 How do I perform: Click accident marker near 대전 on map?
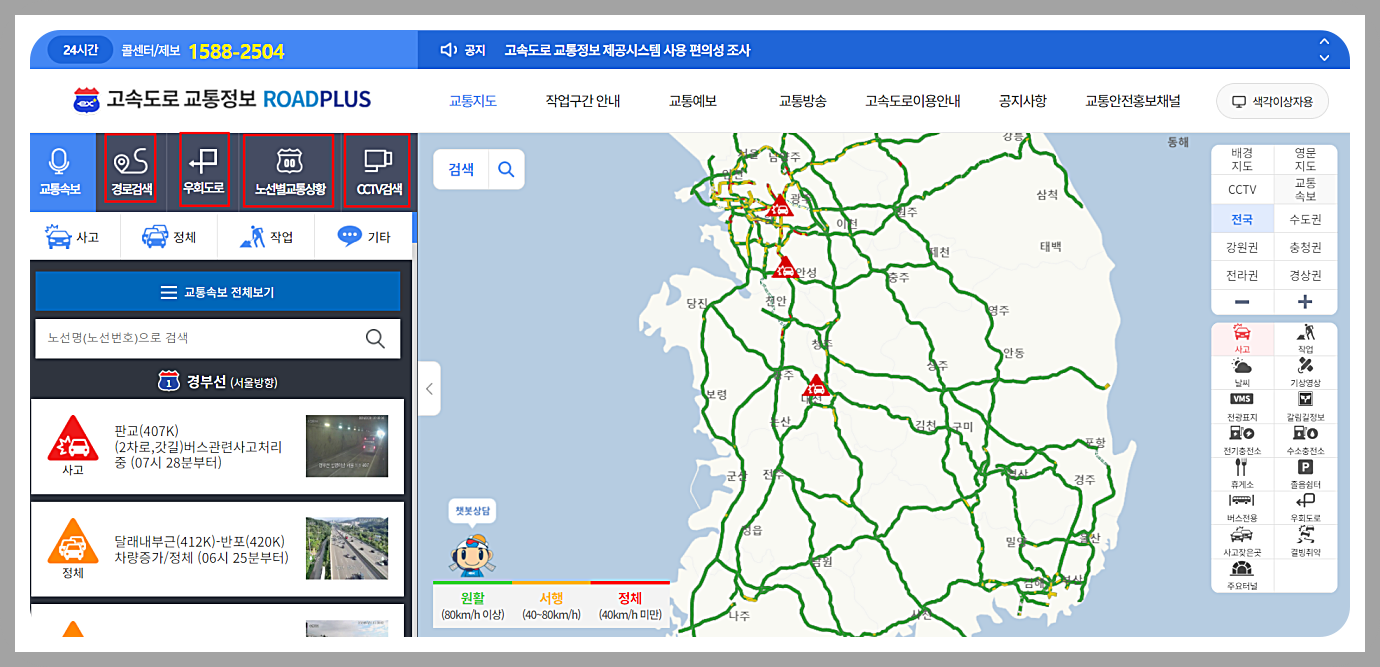pyautogui.click(x=817, y=385)
